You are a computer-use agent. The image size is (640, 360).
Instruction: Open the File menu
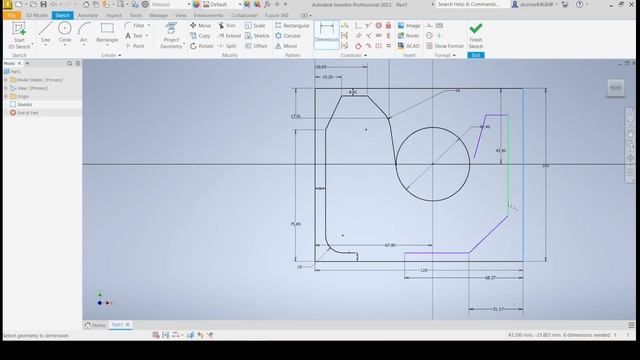click(x=11, y=16)
